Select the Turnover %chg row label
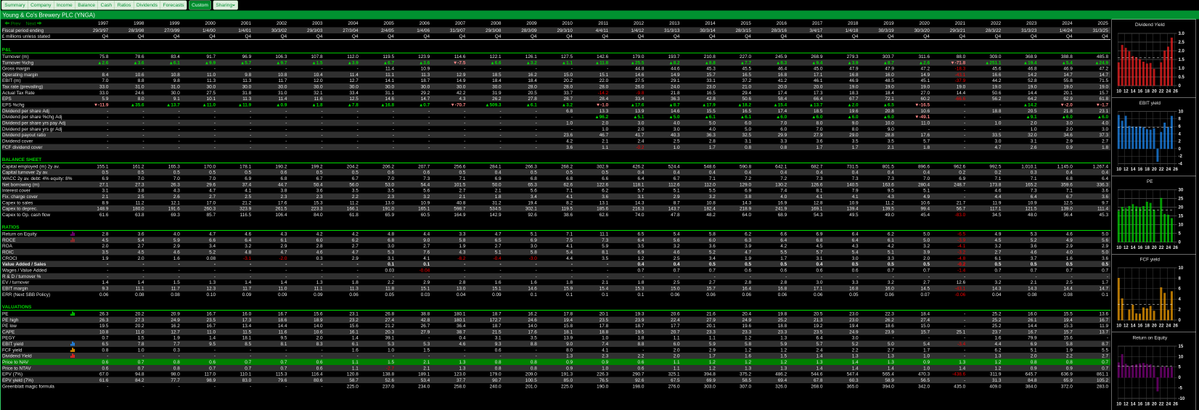The image size is (1199, 410). pyautogui.click(x=16, y=63)
